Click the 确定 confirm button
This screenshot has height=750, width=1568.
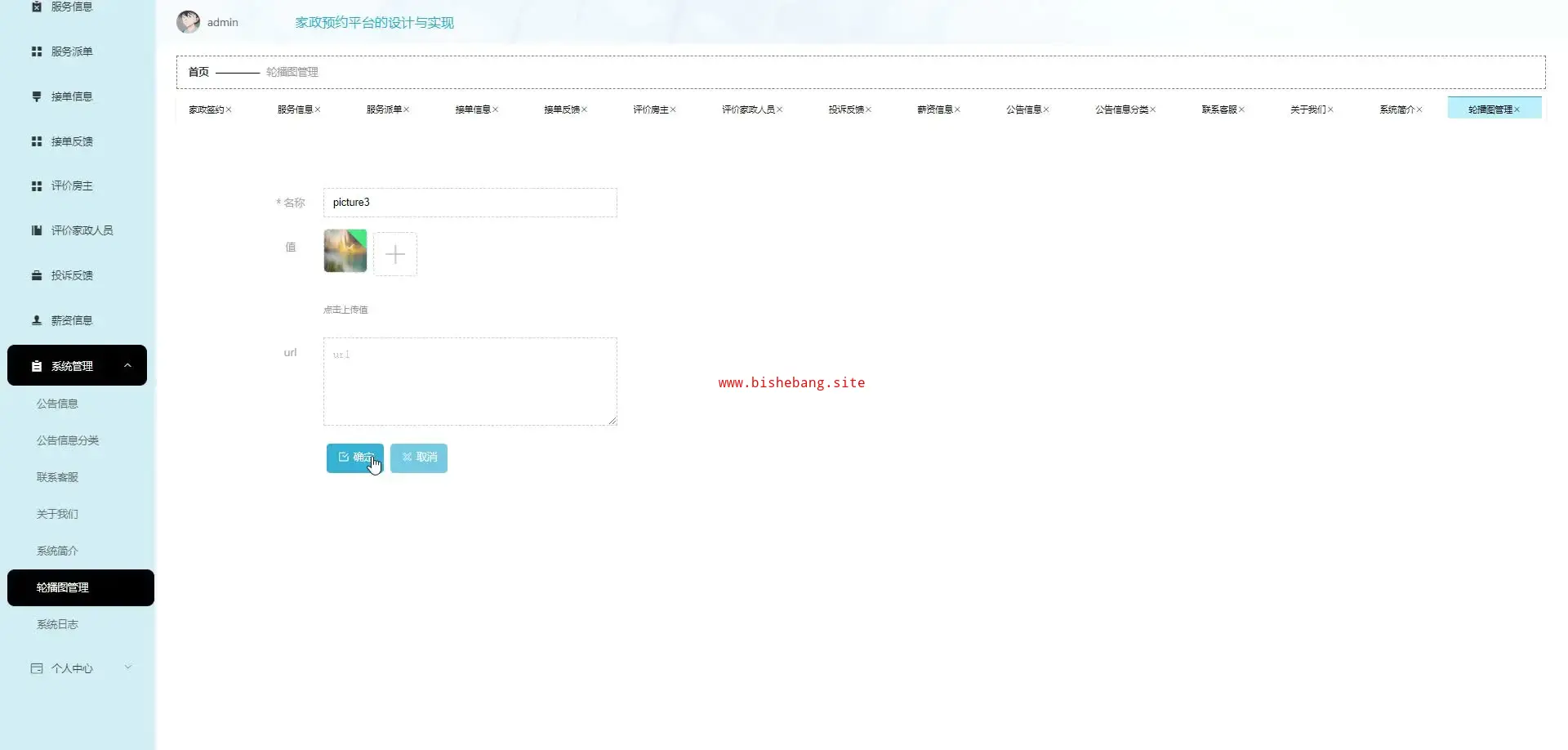click(355, 458)
